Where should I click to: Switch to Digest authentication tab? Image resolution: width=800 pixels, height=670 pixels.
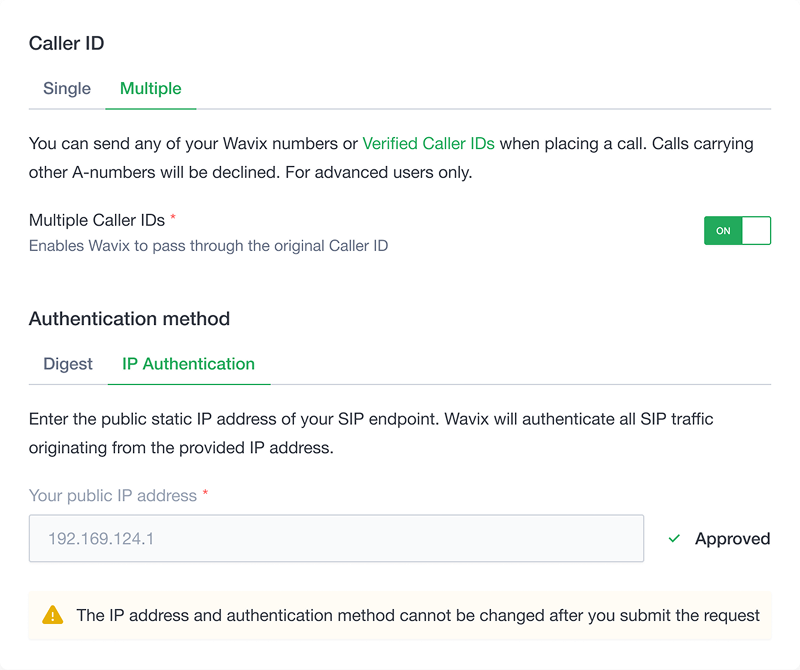68,364
